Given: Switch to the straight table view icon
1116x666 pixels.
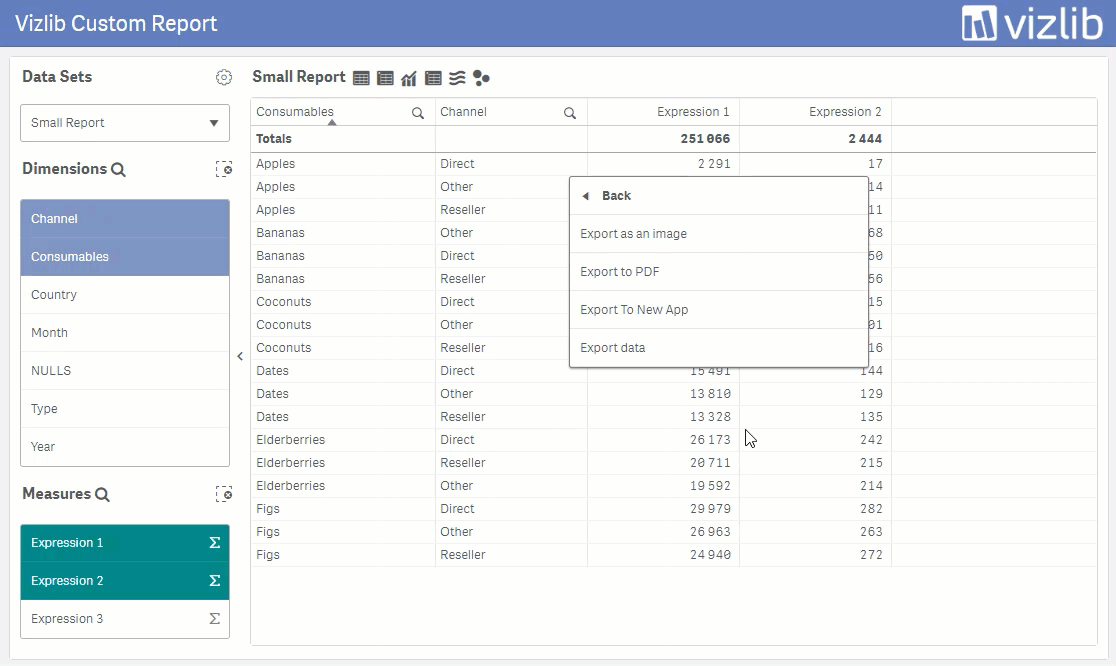Looking at the screenshot, I should (x=361, y=78).
